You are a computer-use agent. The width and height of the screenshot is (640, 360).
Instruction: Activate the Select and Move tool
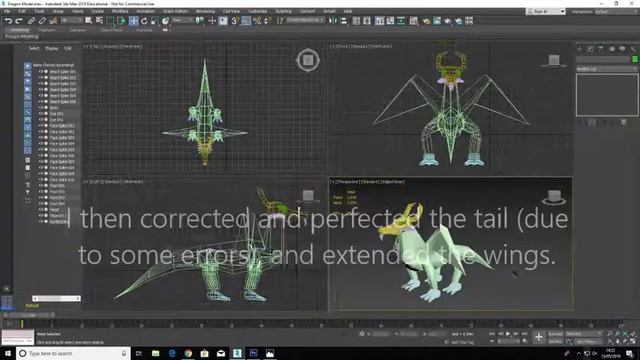pos(133,20)
